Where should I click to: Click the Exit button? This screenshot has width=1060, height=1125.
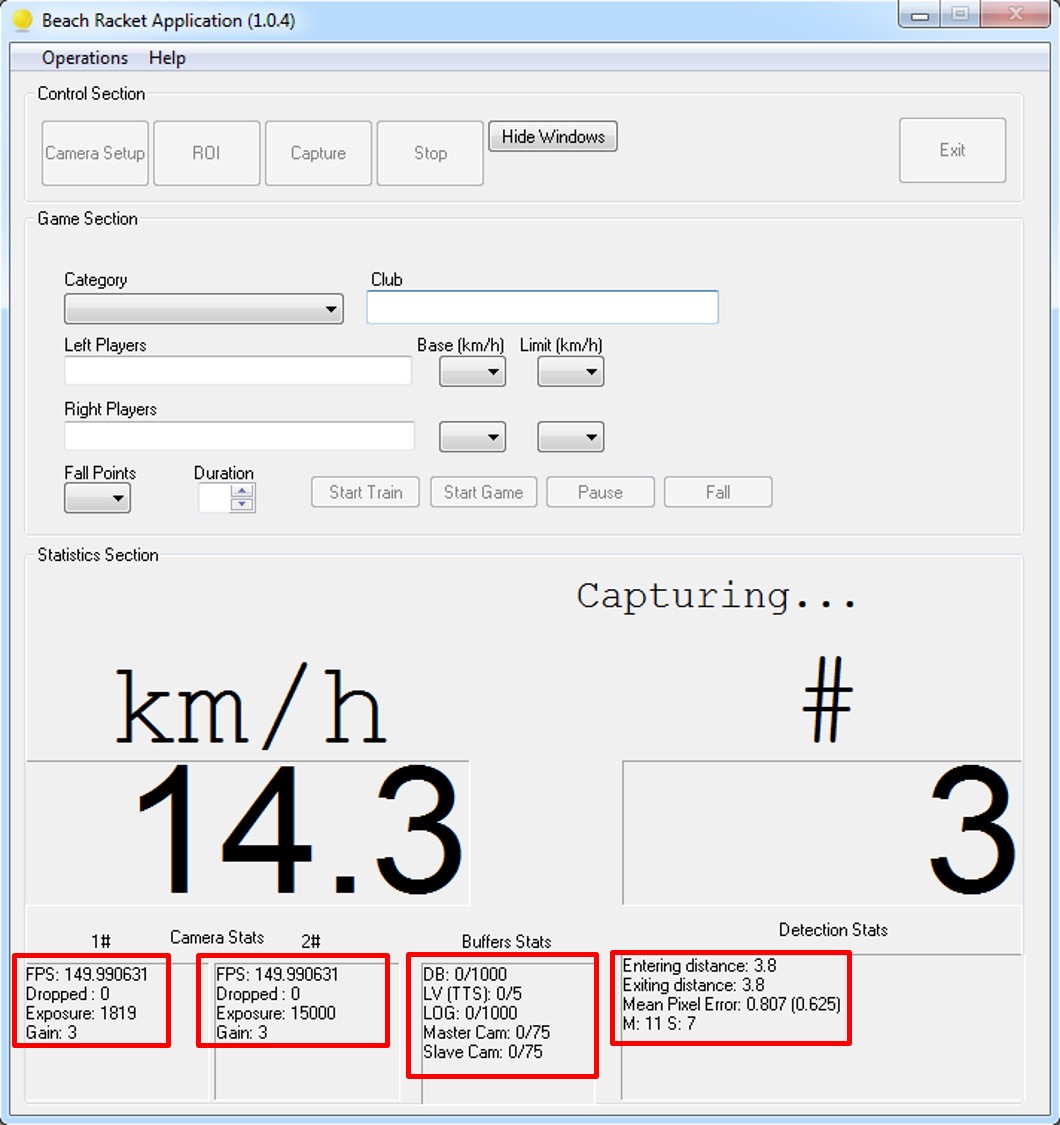[952, 150]
